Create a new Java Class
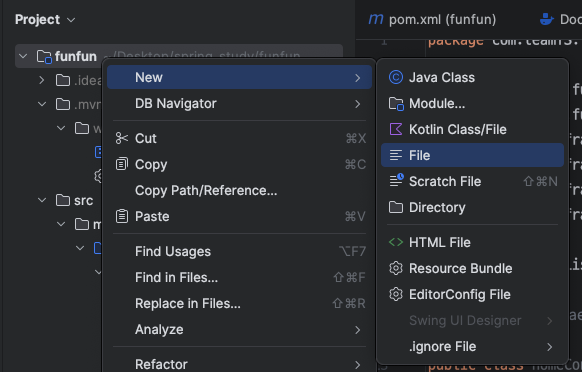This screenshot has width=582, height=372. click(x=473, y=77)
